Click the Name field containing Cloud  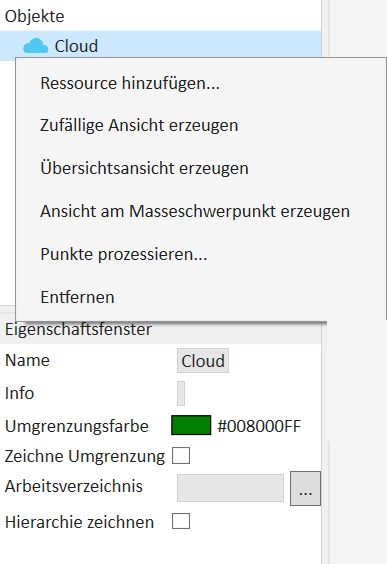coord(203,361)
